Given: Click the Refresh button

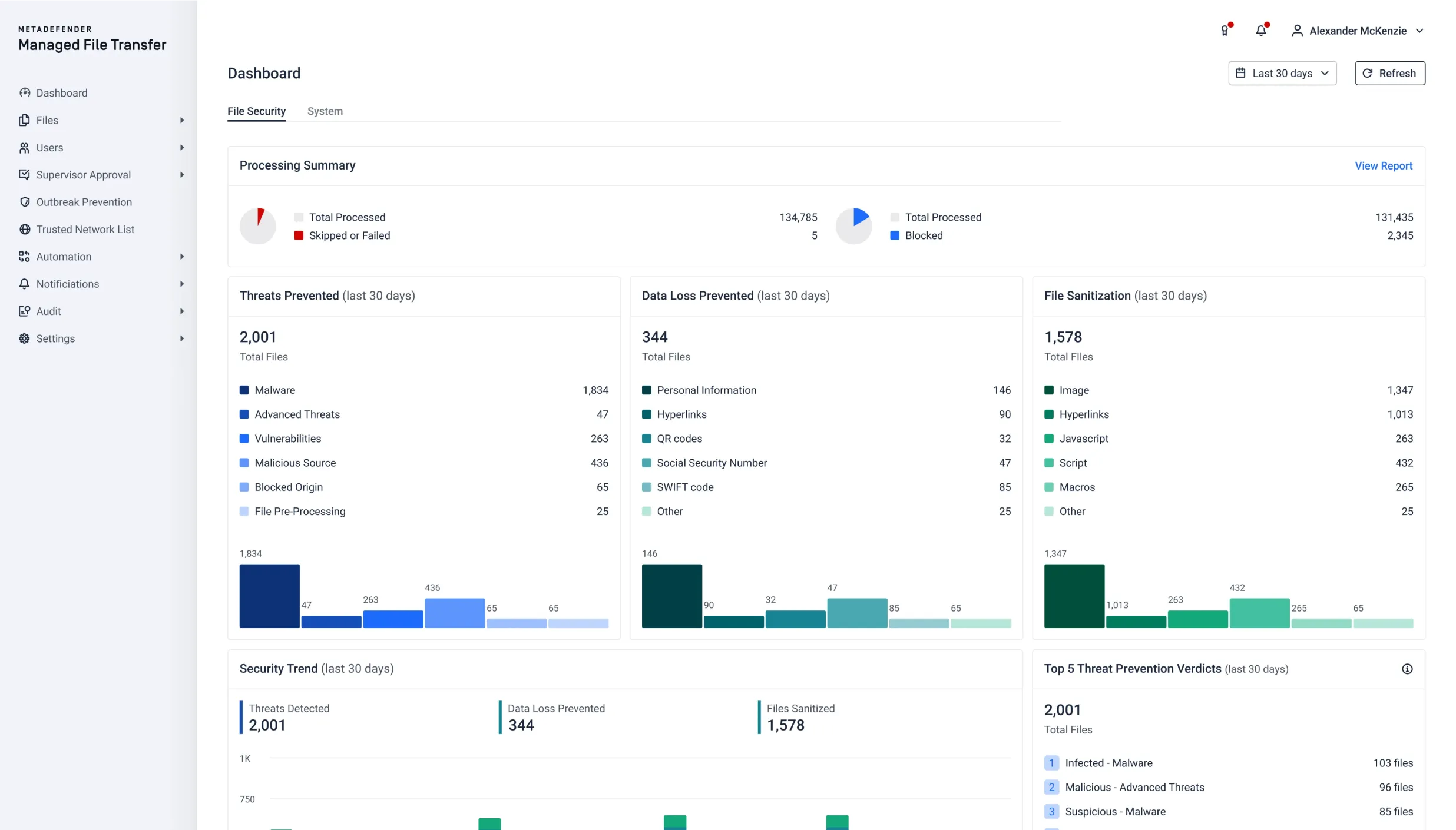Looking at the screenshot, I should (x=1389, y=73).
